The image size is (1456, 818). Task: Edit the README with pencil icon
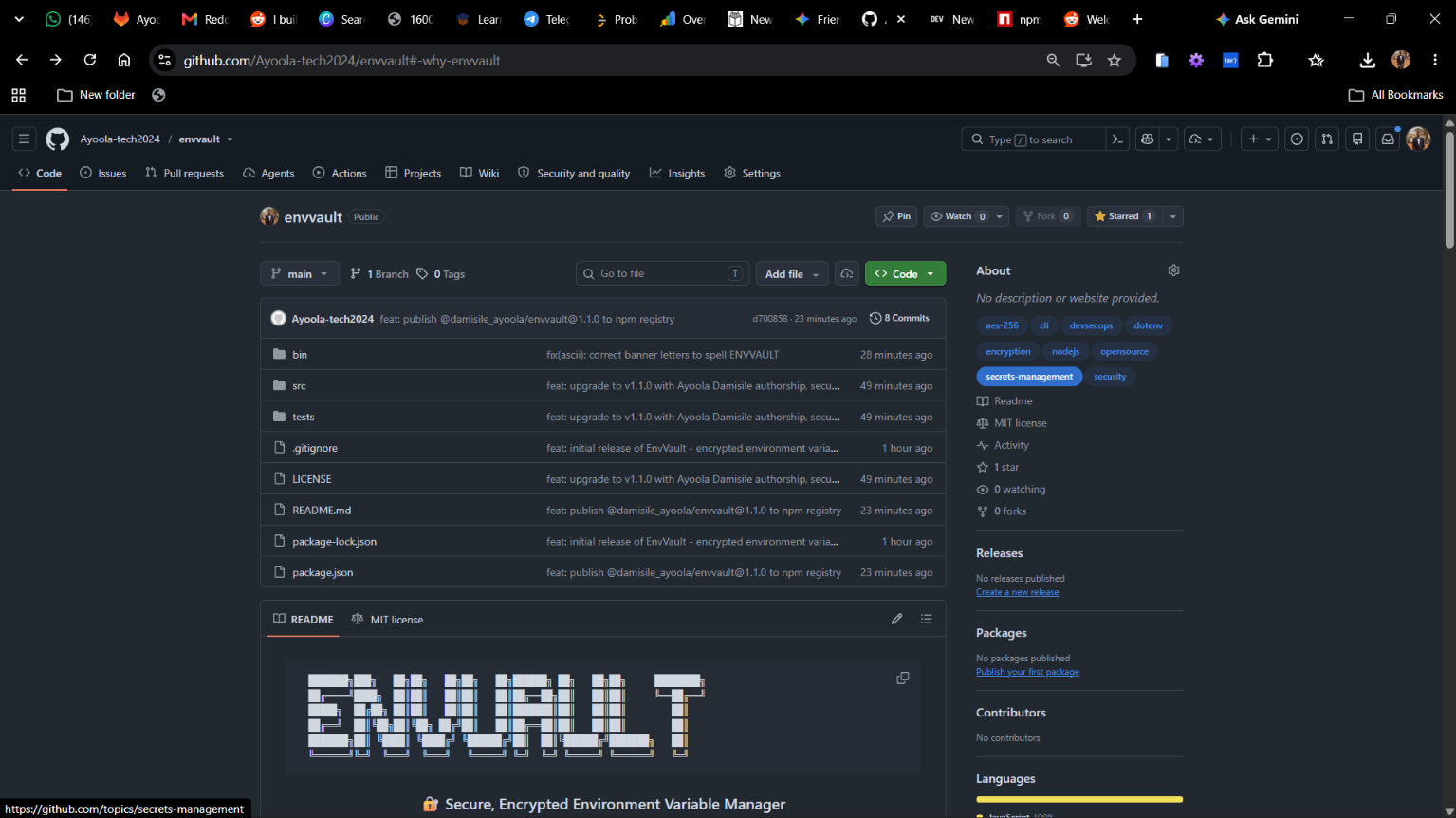pyautogui.click(x=896, y=619)
